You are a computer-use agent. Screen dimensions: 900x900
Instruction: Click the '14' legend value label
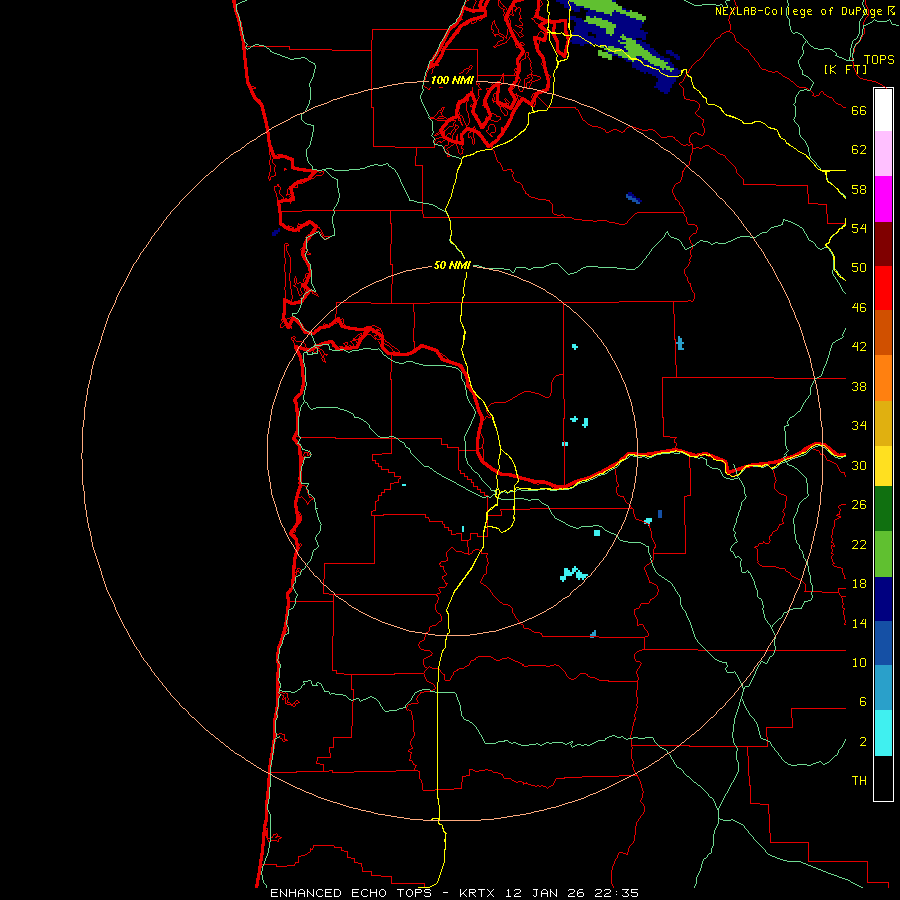tap(859, 623)
